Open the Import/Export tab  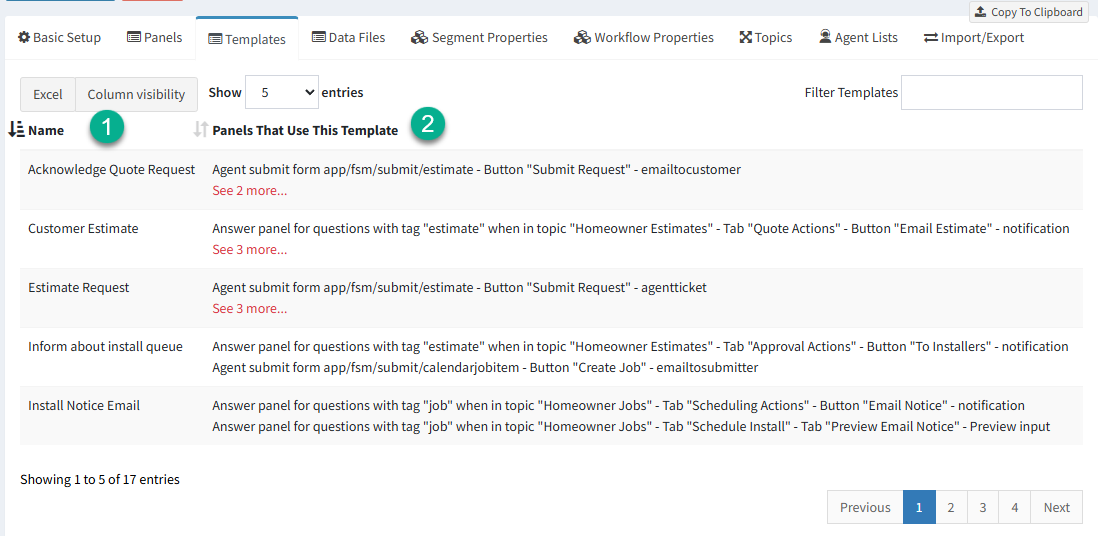pos(974,37)
